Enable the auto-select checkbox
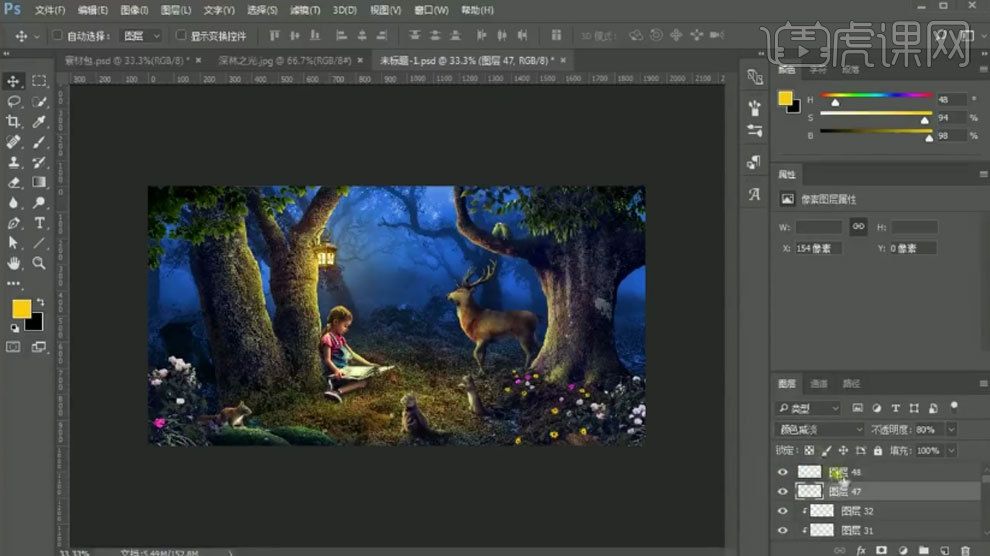 (x=57, y=35)
